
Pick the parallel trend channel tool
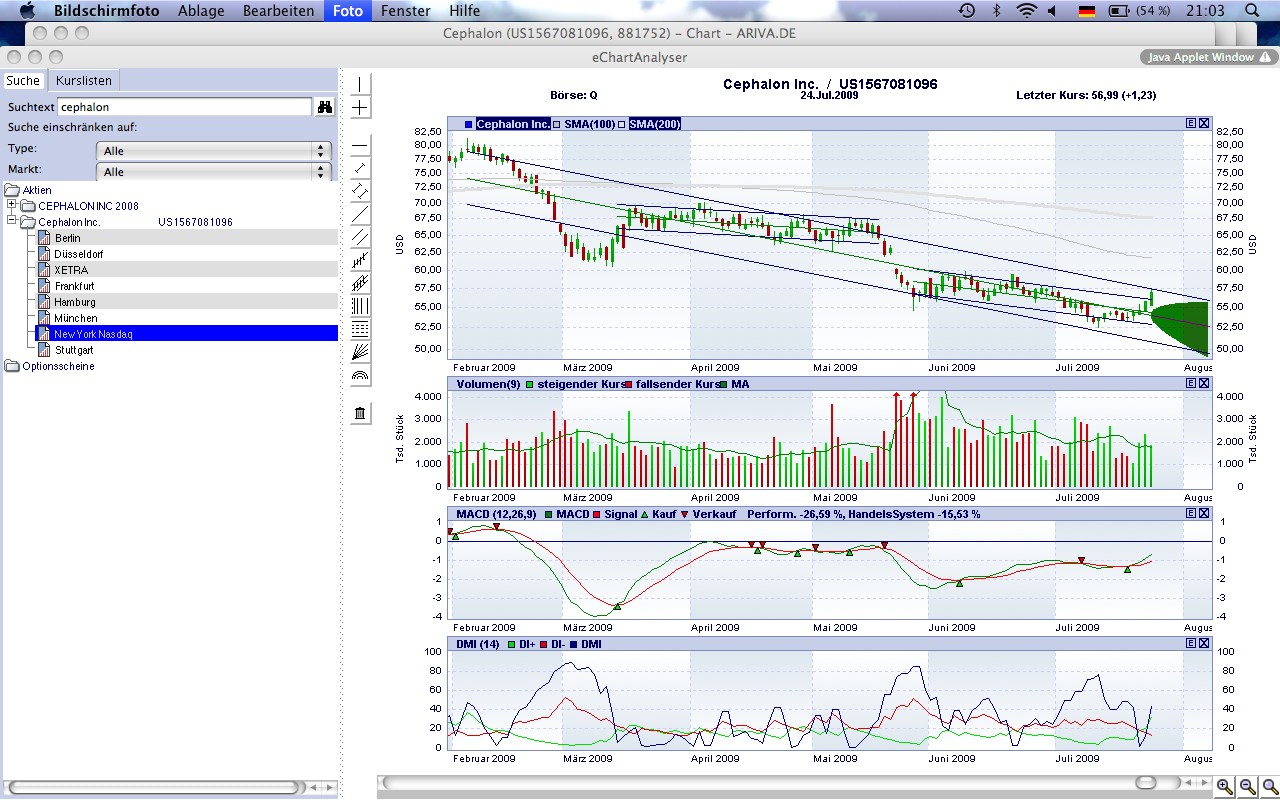coord(361,237)
